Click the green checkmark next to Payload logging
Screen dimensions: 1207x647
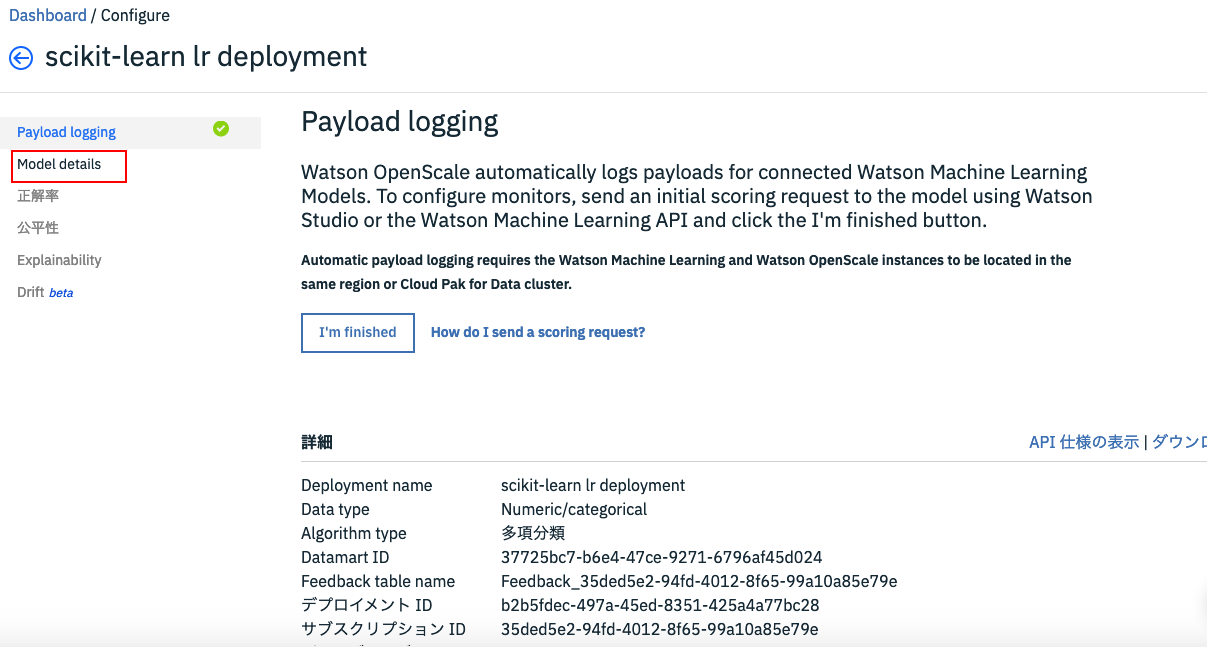tap(221, 128)
